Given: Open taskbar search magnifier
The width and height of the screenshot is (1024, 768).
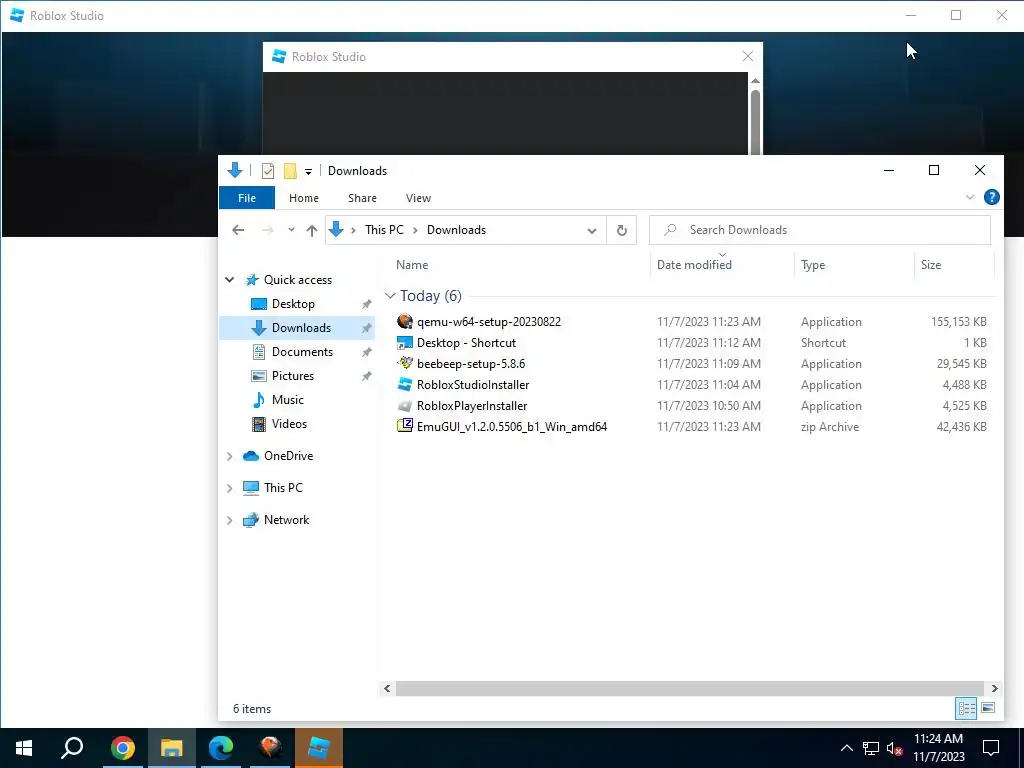Looking at the screenshot, I should point(72,748).
